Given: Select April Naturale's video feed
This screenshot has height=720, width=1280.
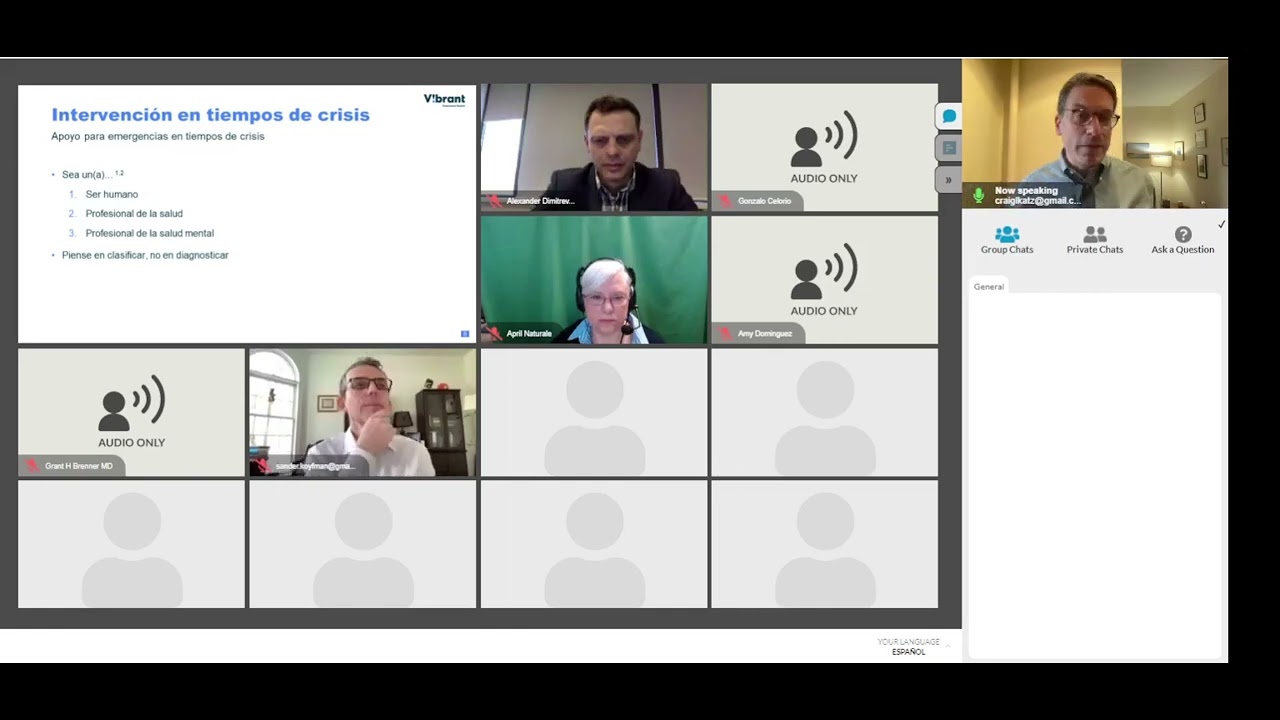Looking at the screenshot, I should 594,279.
